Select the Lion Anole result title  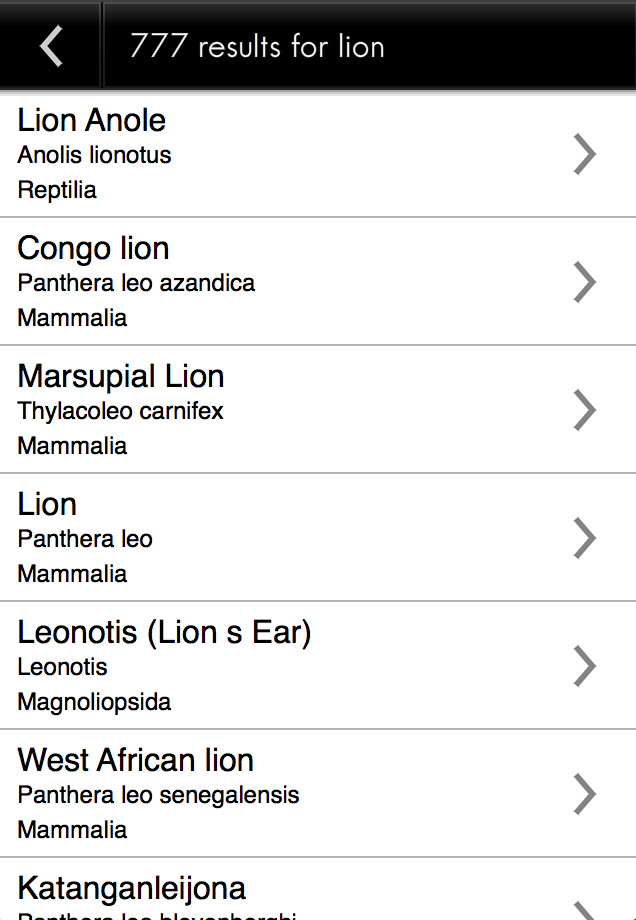92,121
